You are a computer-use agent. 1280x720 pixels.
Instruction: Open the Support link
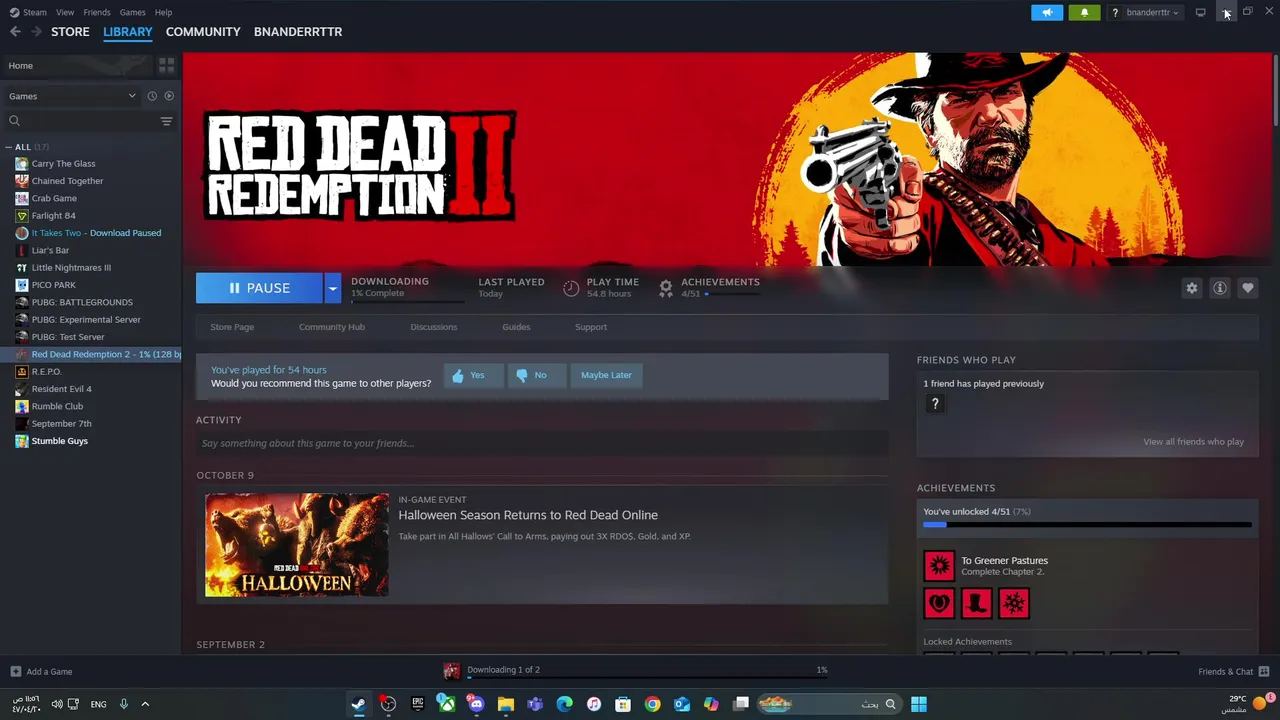(591, 327)
